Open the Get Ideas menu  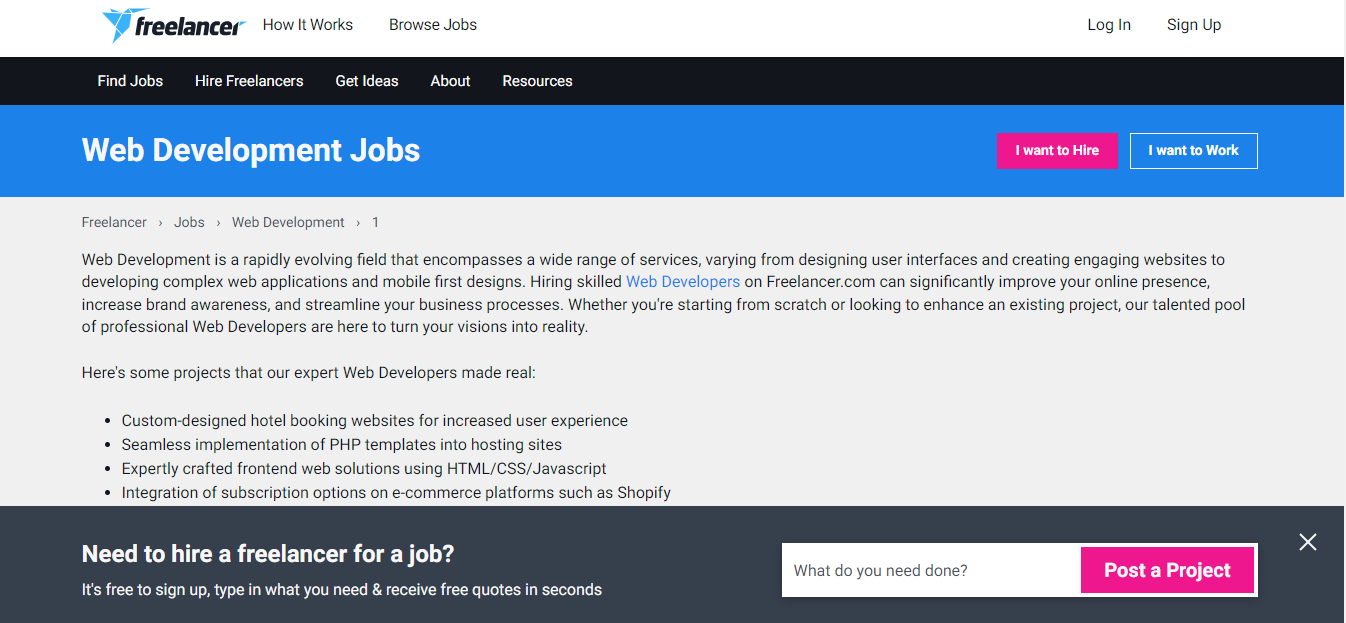[x=367, y=81]
